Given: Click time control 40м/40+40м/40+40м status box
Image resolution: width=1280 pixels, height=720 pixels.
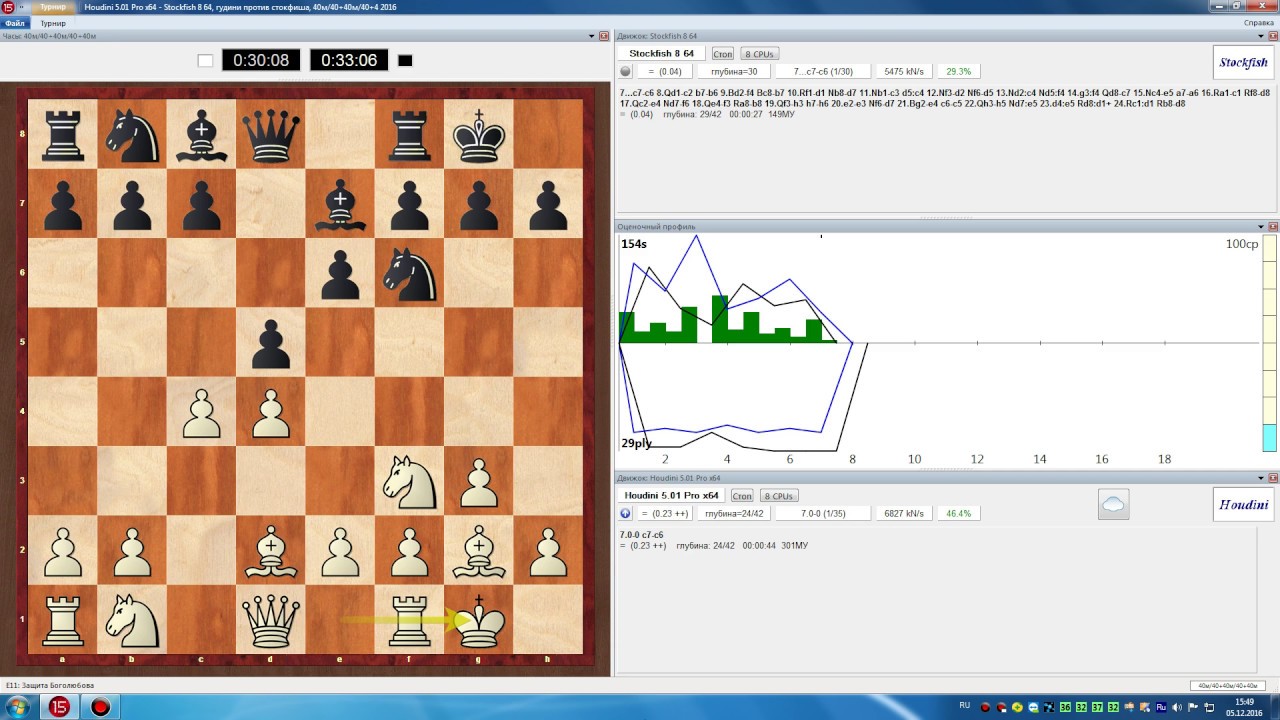Looking at the screenshot, I should click(x=1226, y=685).
